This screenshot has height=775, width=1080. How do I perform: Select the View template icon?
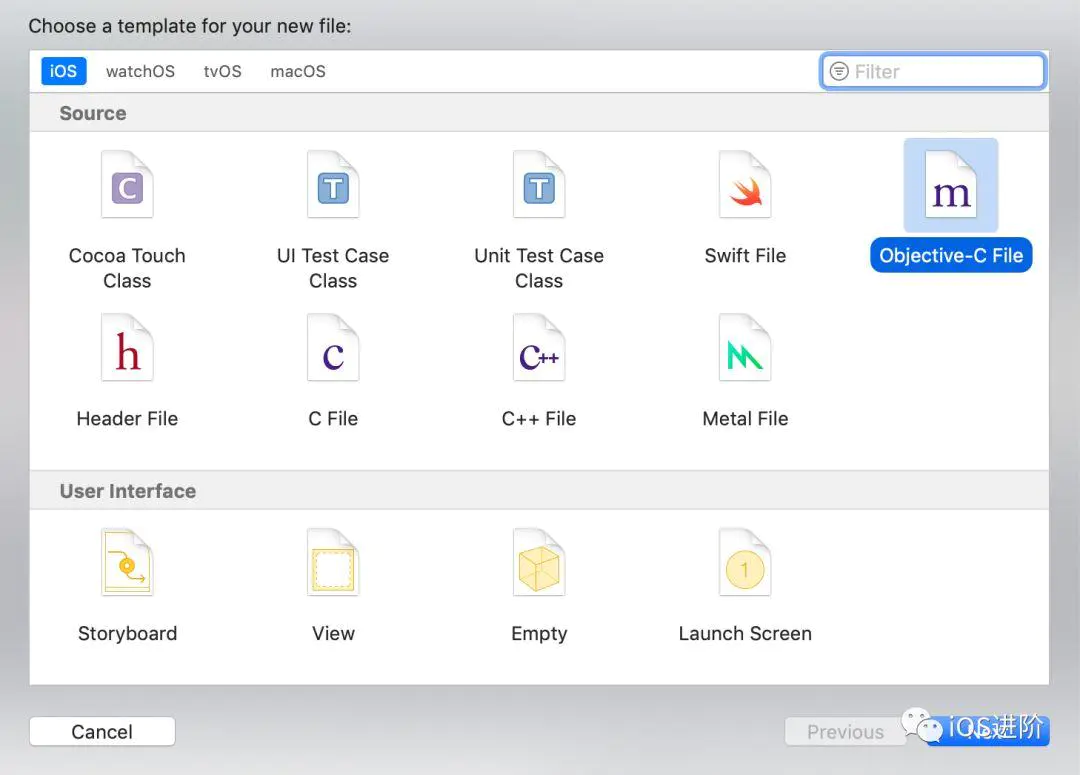333,562
